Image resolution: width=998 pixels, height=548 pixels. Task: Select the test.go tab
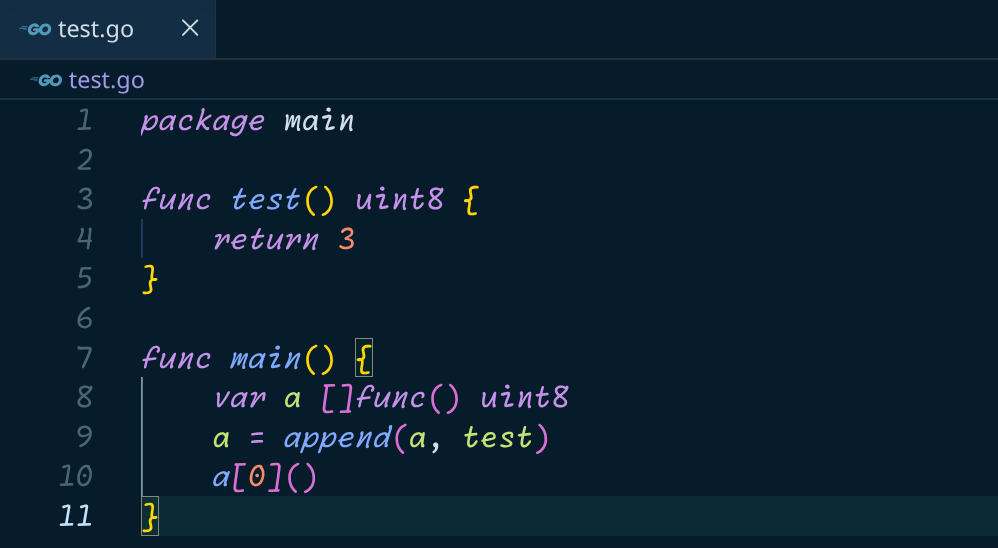pyautogui.click(x=108, y=29)
